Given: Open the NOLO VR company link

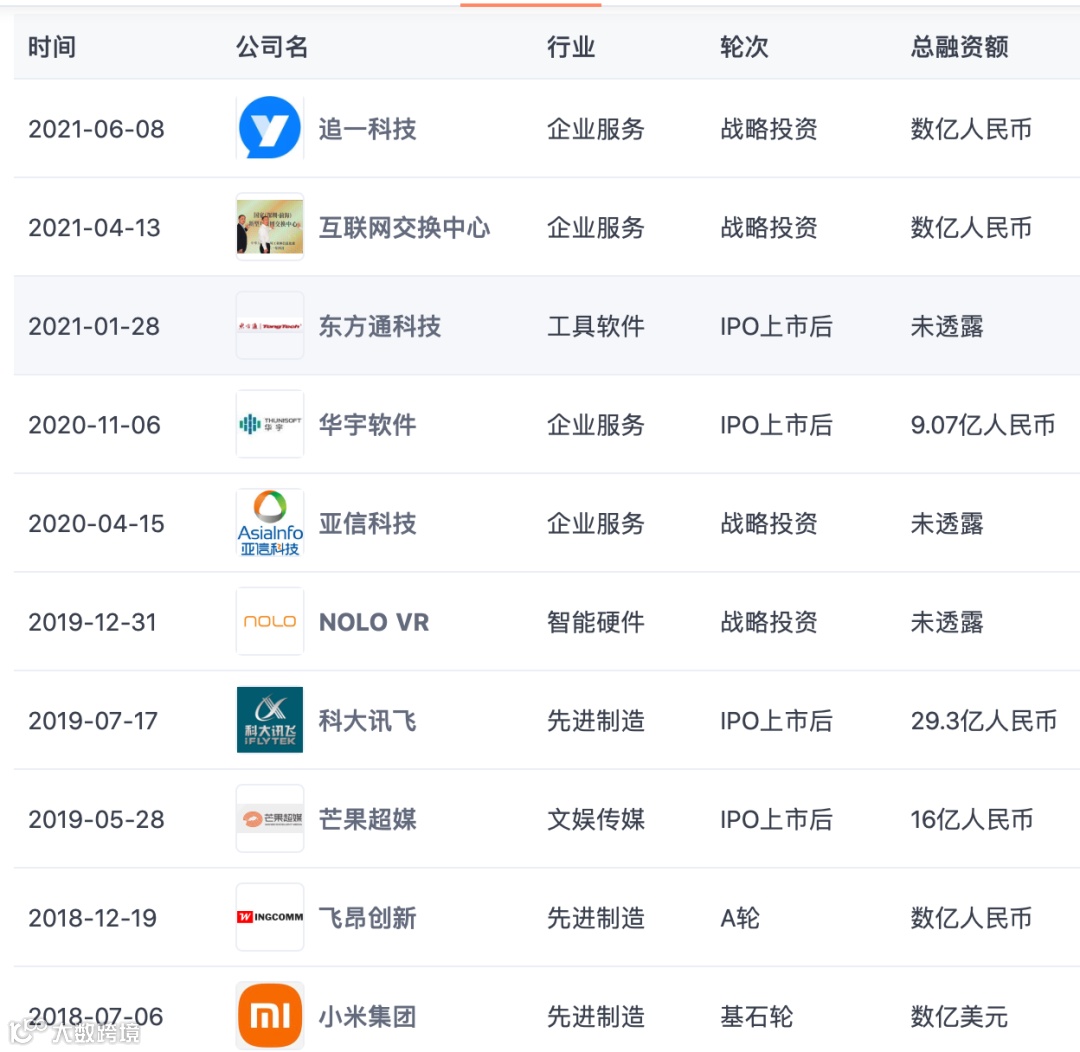Looking at the screenshot, I should tap(374, 622).
